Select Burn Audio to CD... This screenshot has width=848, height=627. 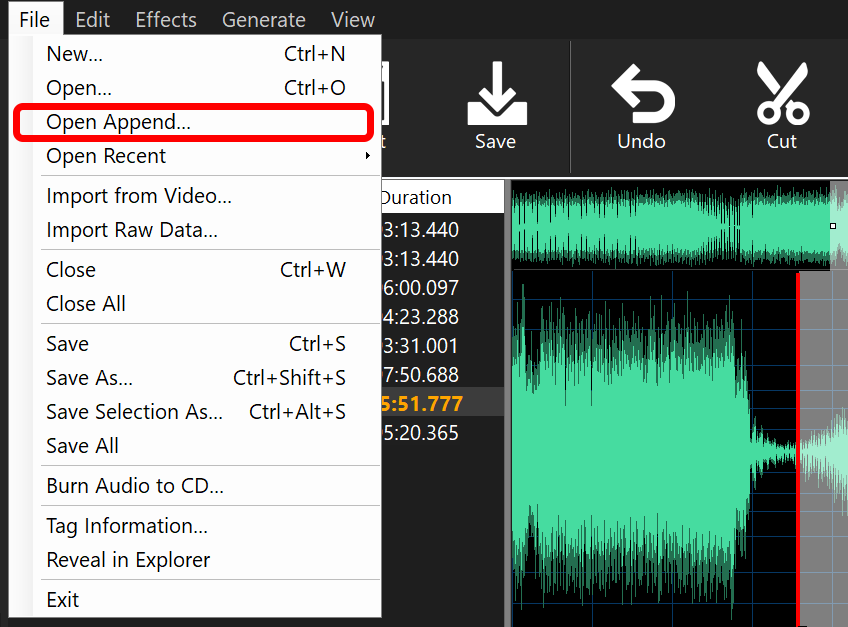point(197,486)
